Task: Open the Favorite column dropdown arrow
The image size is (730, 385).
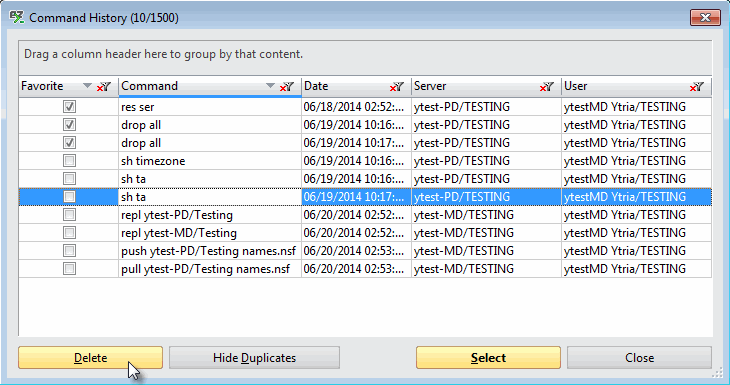Action: pyautogui.click(x=87, y=86)
